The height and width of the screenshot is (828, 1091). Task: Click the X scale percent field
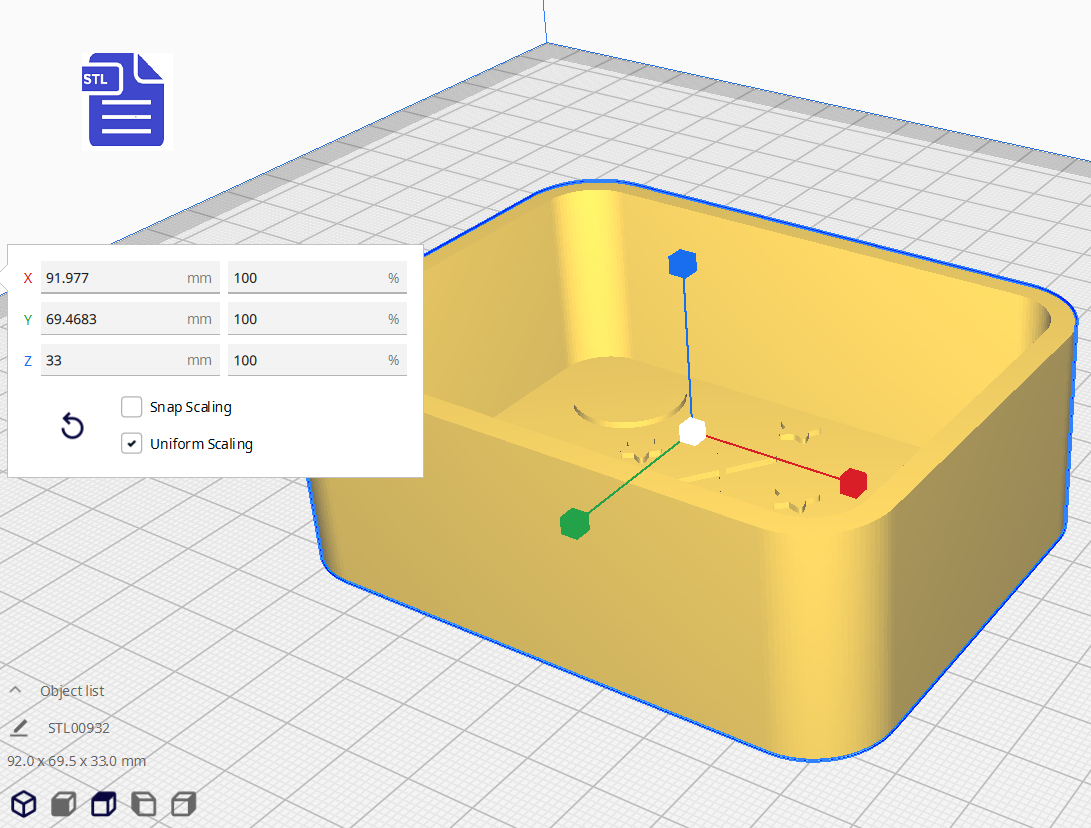305,278
